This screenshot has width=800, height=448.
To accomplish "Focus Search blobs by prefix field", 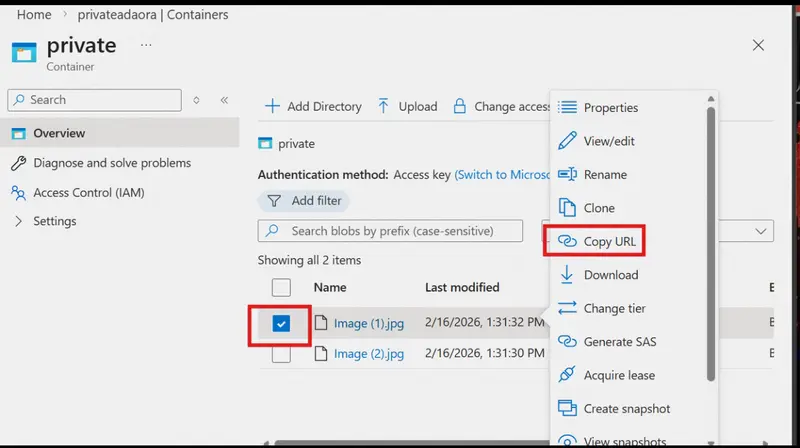I will pyautogui.click(x=390, y=231).
